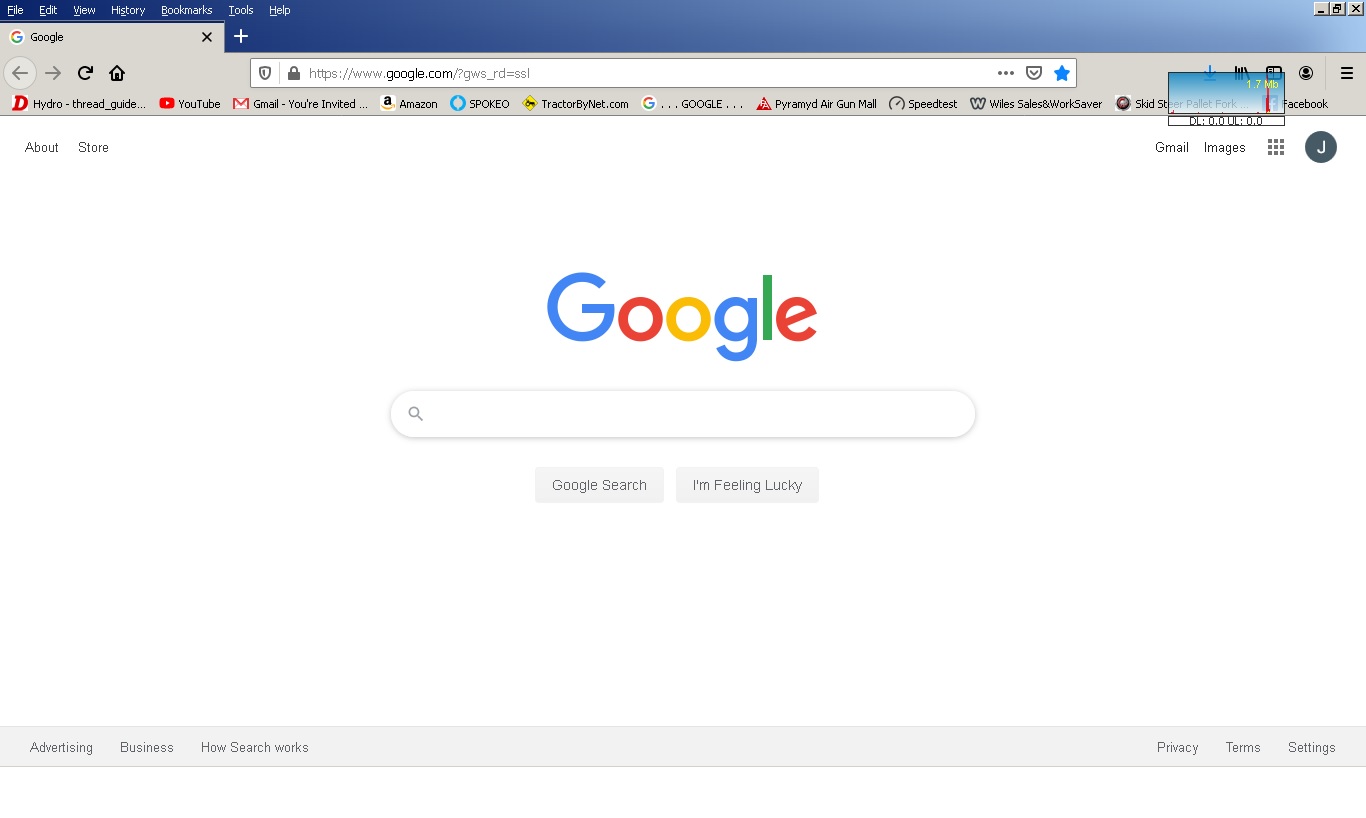Open the Store link
The height and width of the screenshot is (818, 1366).
[x=93, y=147]
